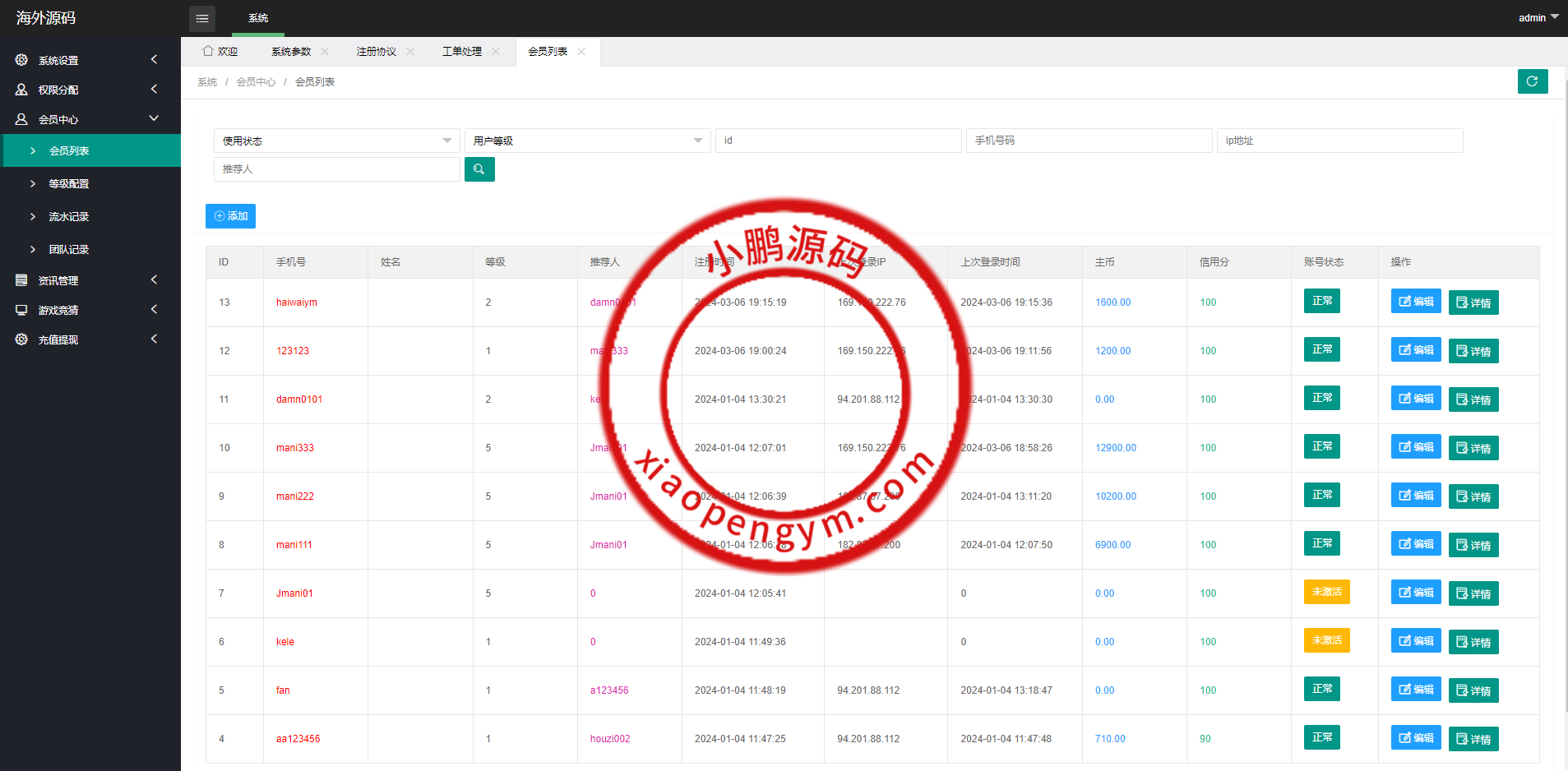This screenshot has width=1568, height=771.
Task: Click the id search input field
Action: coord(839,141)
